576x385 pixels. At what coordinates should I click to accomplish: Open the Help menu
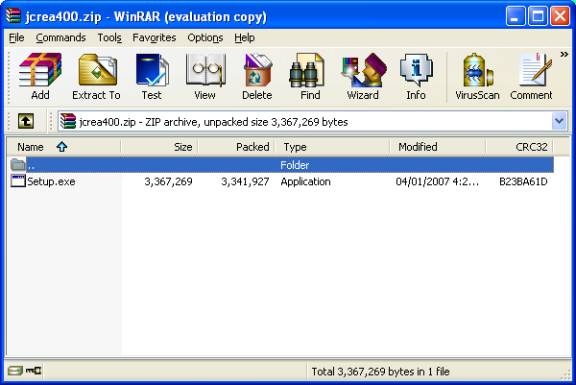coord(245,38)
